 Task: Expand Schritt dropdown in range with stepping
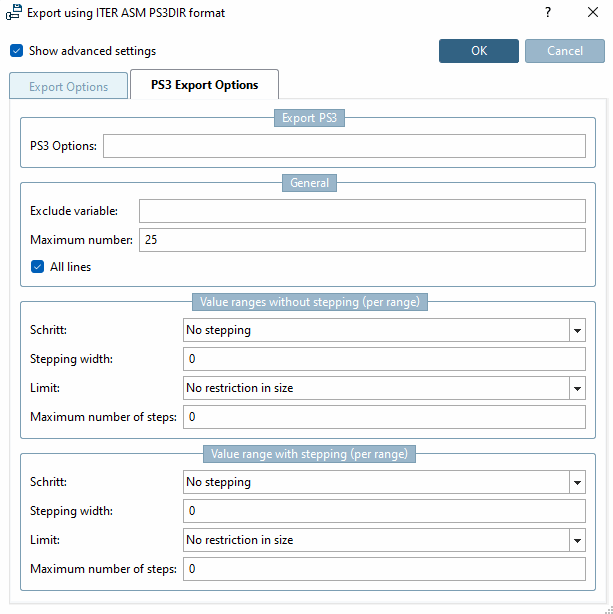pos(577,483)
